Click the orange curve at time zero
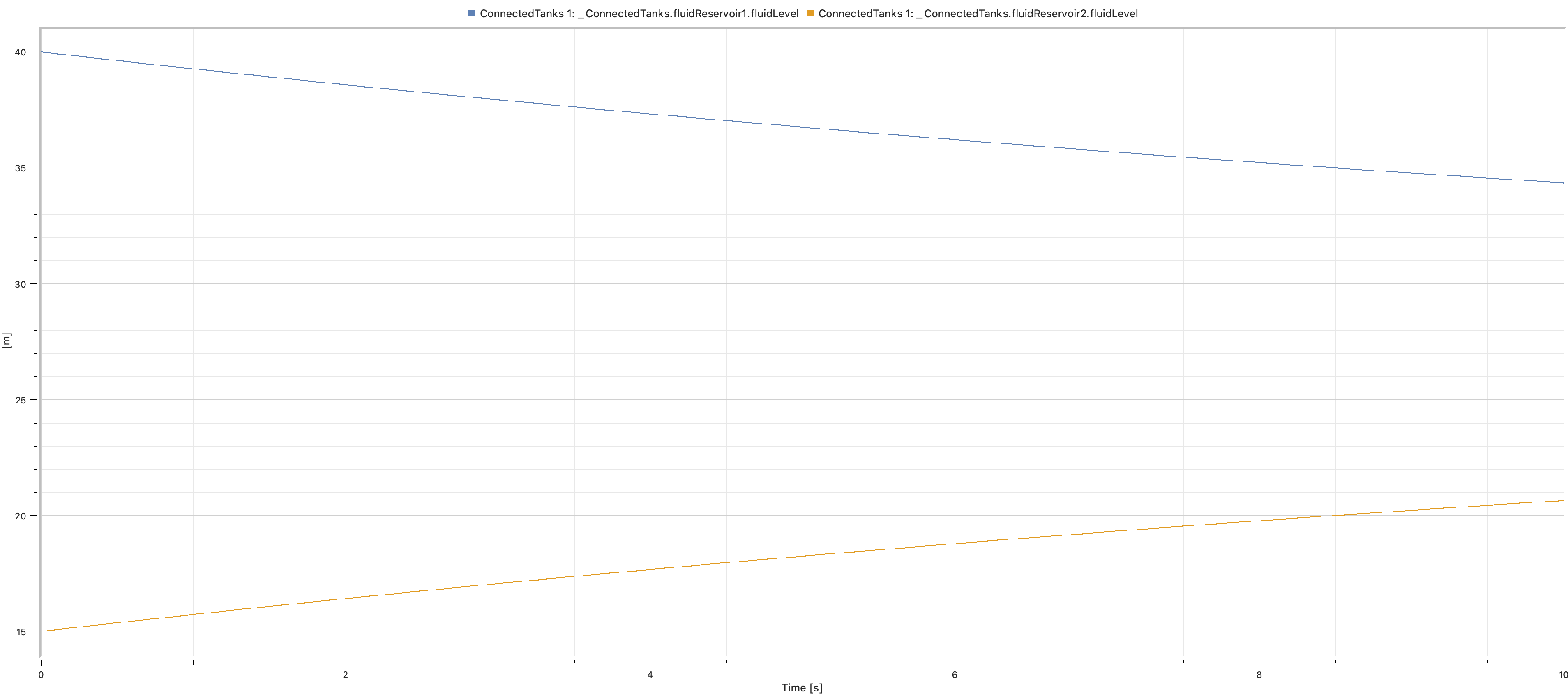The height and width of the screenshot is (696, 1568). pos(42,631)
